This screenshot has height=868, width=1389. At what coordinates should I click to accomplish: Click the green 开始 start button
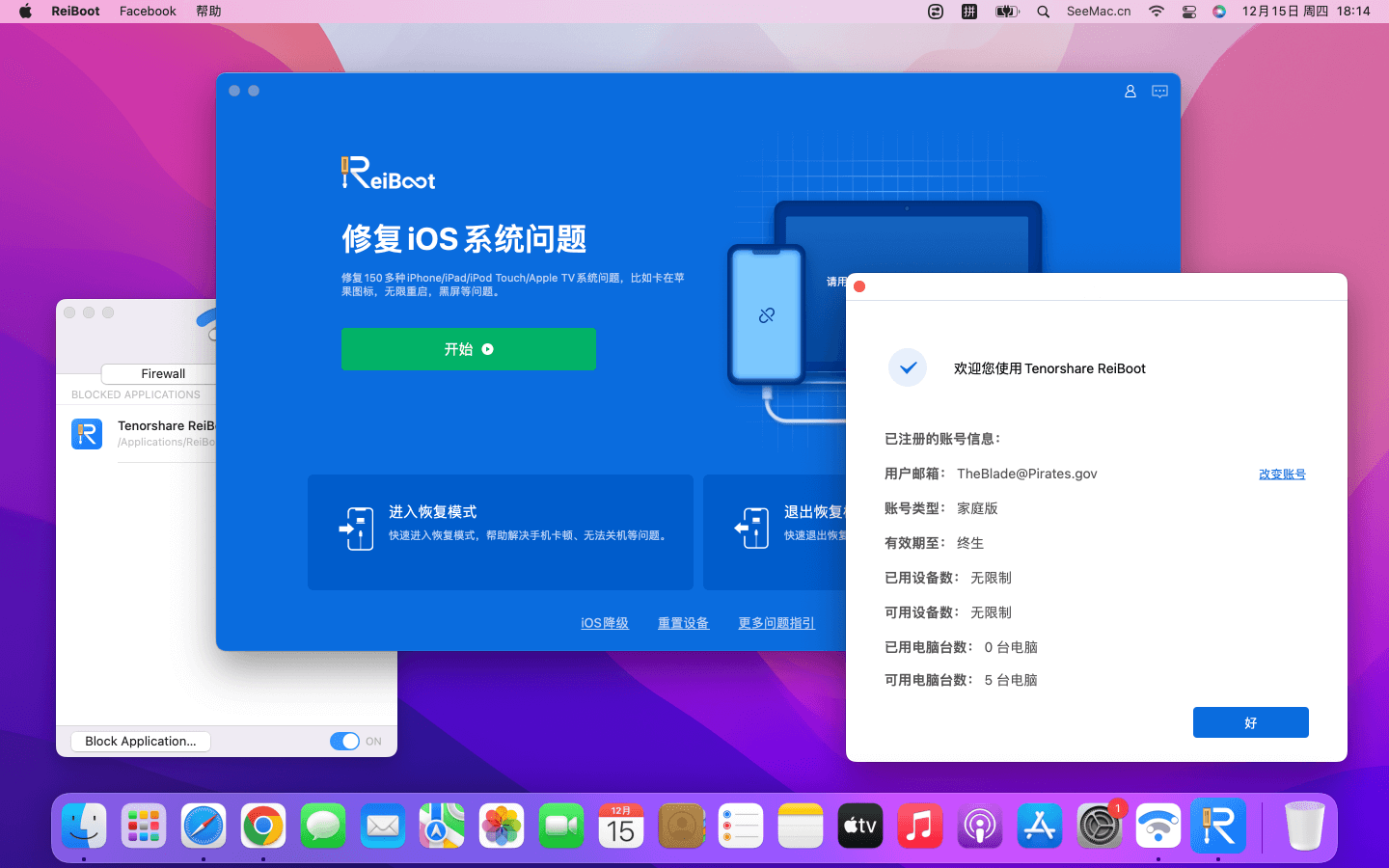[x=469, y=349]
